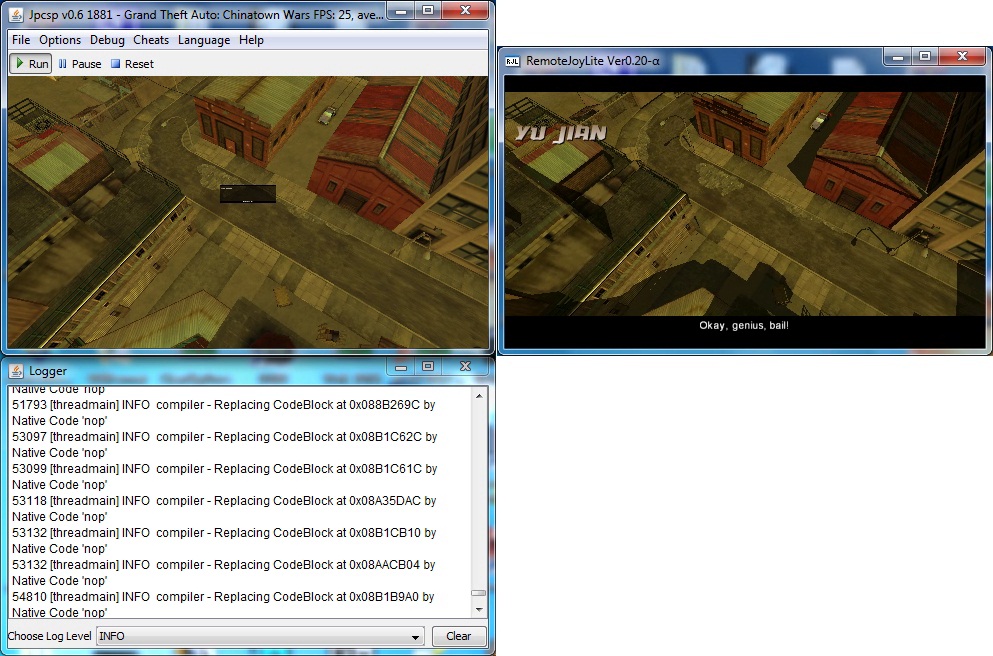
Task: Click 'YU JIAN' text in RemoteJoyLite view
Action: click(561, 133)
